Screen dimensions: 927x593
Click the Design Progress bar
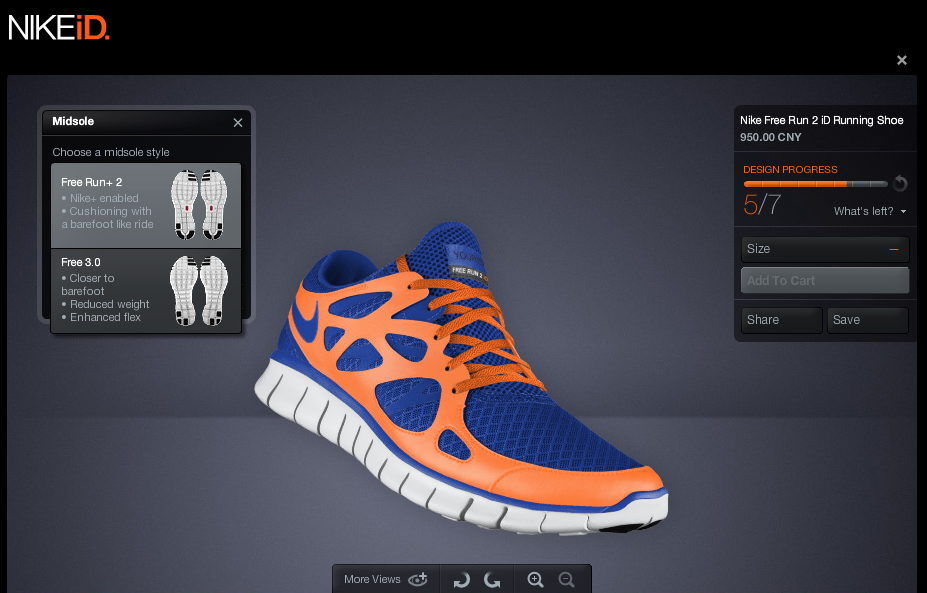tap(815, 184)
